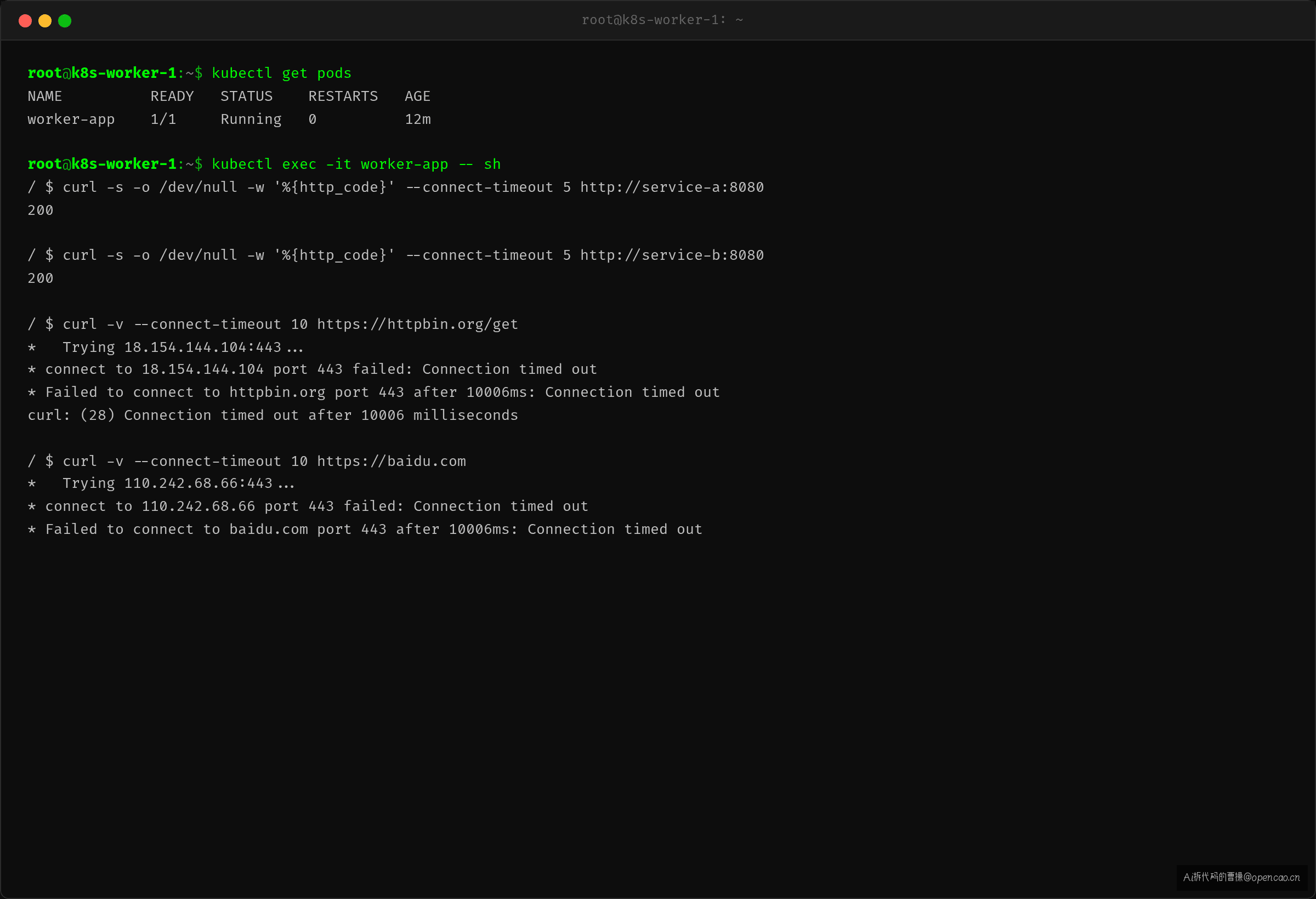Click the 'kubectl get pods' command
The height and width of the screenshot is (899, 1316).
tap(281, 73)
